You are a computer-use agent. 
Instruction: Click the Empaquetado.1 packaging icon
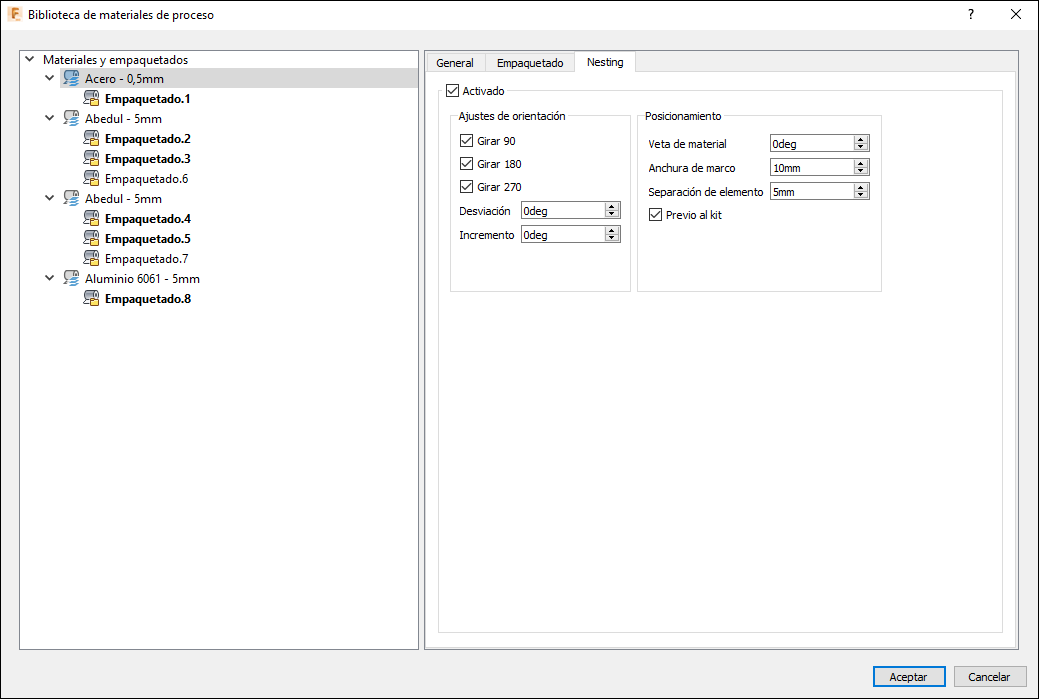click(x=91, y=99)
